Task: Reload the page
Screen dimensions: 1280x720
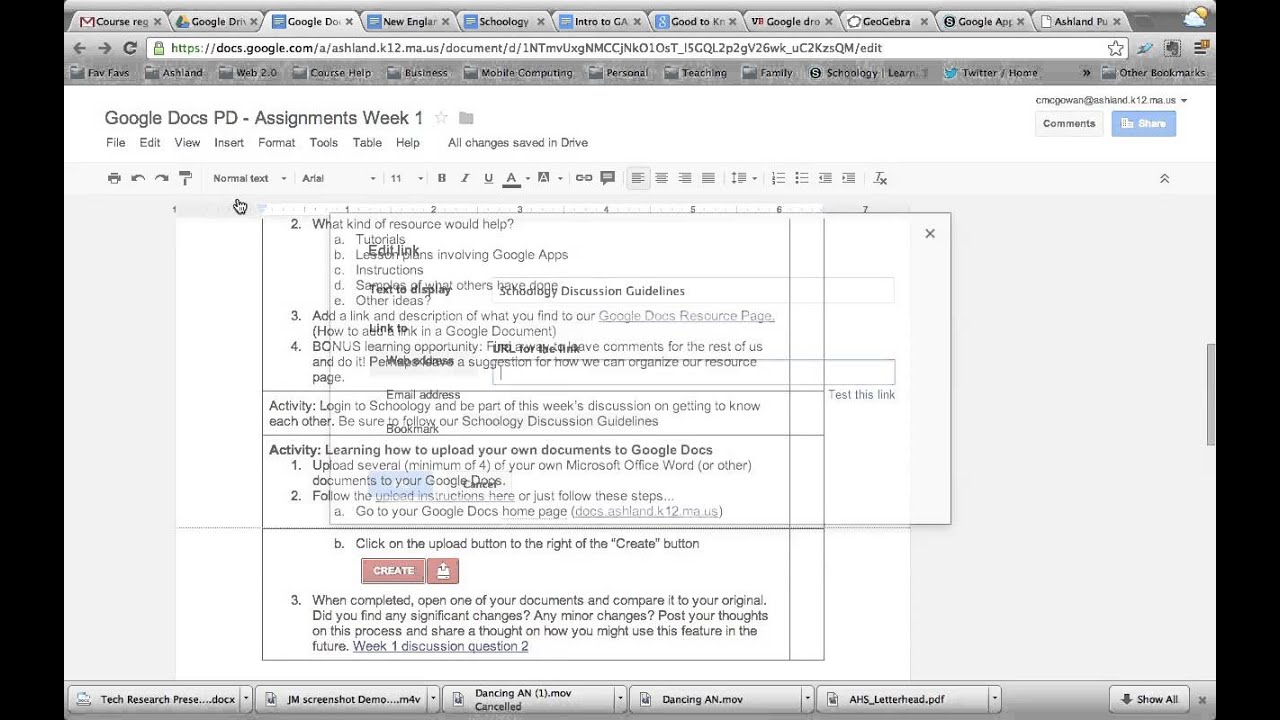Action: point(130,48)
